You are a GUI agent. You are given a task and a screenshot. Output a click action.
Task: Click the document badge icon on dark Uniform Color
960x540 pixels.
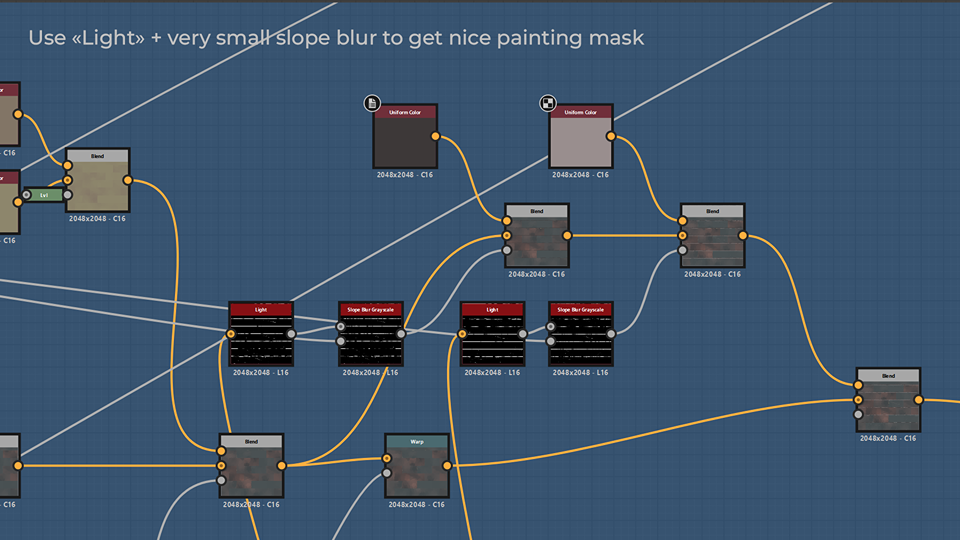372,103
